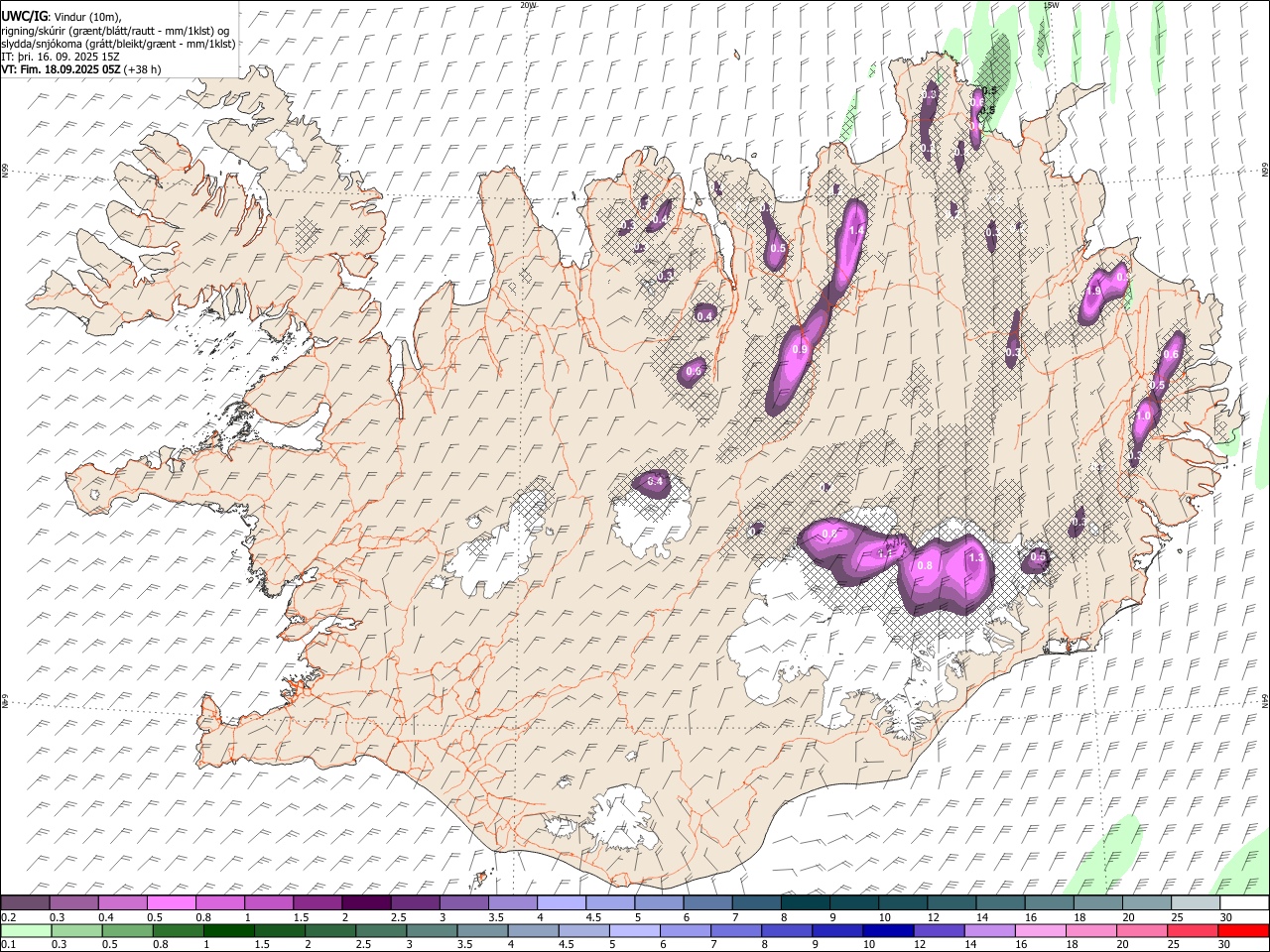The image size is (1270, 952).
Task: Select the lower scale swatch starting at 25
Action: click(1193, 930)
